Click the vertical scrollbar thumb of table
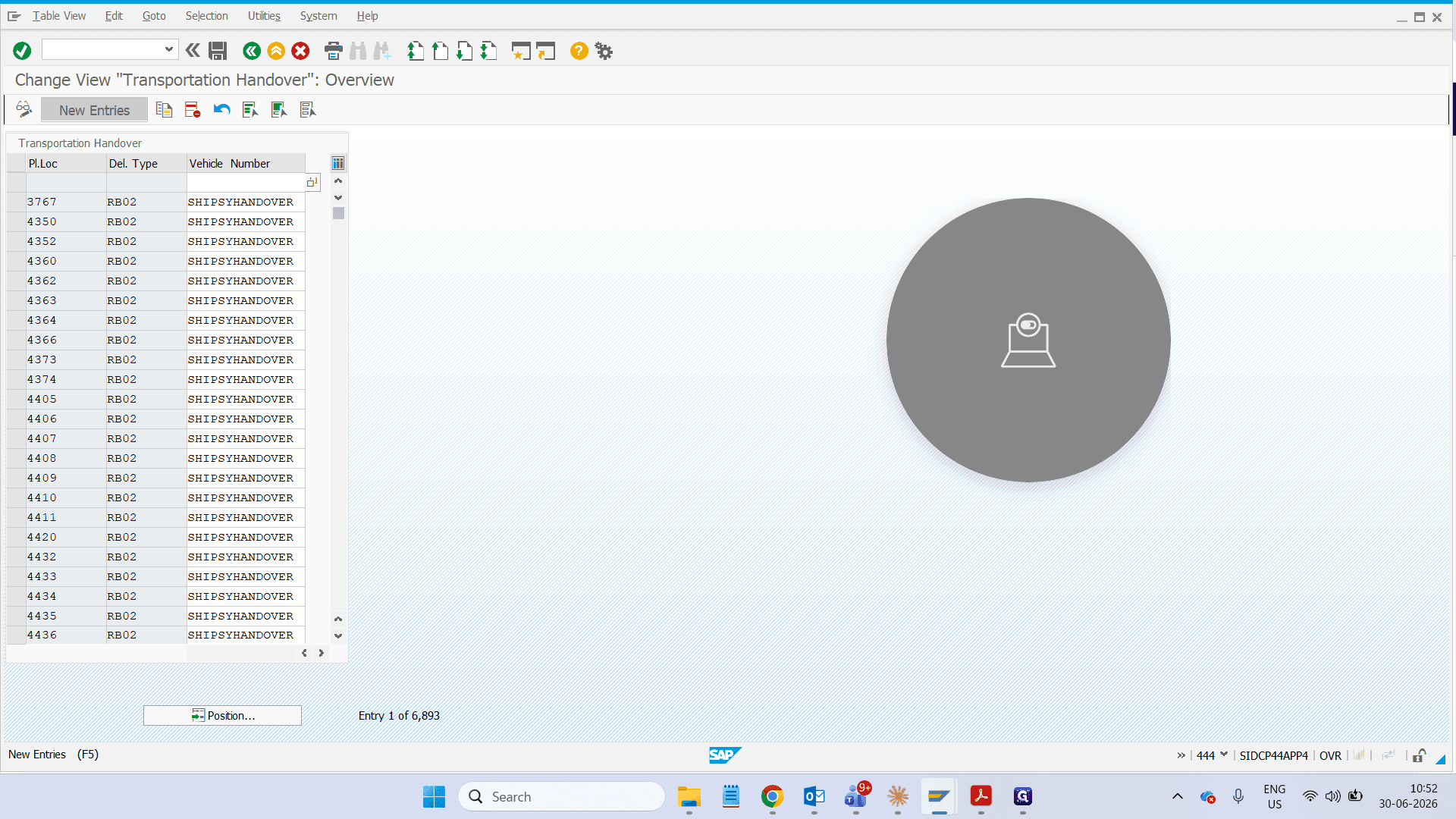 point(338,213)
